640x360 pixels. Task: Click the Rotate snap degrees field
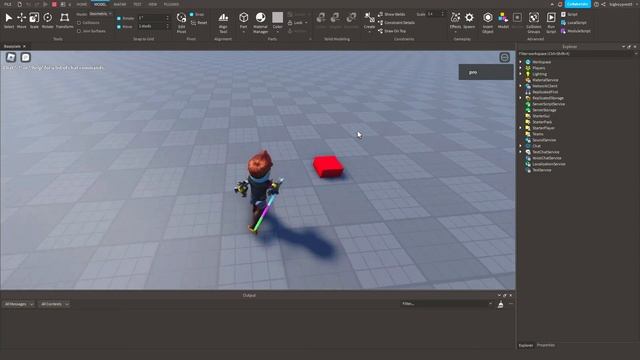[153, 18]
